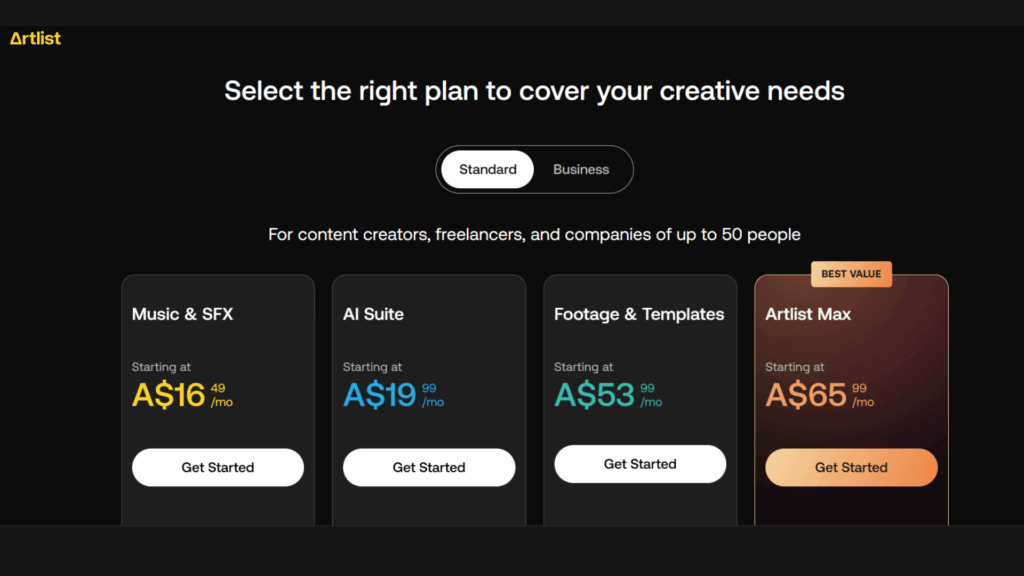This screenshot has width=1024, height=576.
Task: Click the A$53 monthly price
Action: coord(608,394)
